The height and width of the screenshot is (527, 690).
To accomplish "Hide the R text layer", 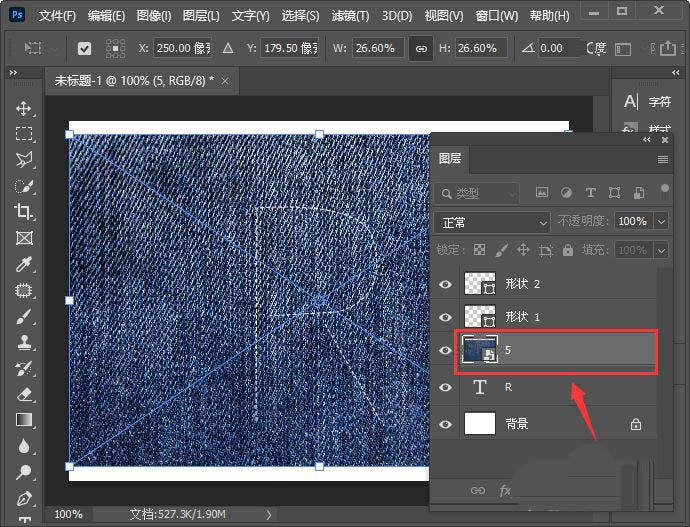I will point(445,387).
